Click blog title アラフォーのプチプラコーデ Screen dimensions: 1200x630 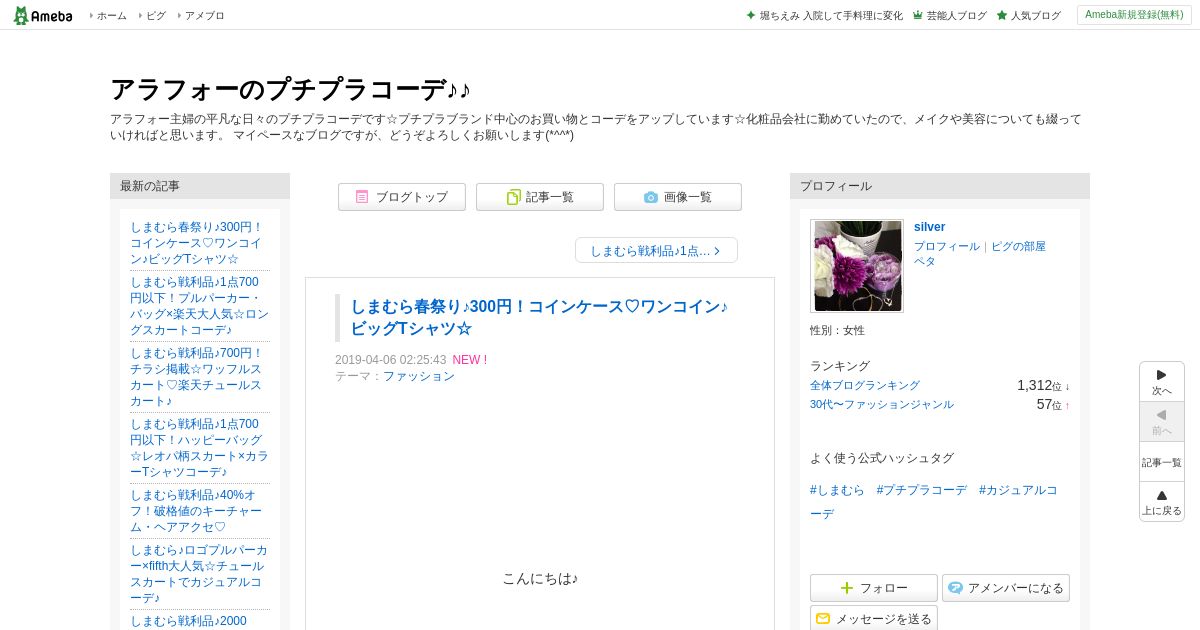290,89
